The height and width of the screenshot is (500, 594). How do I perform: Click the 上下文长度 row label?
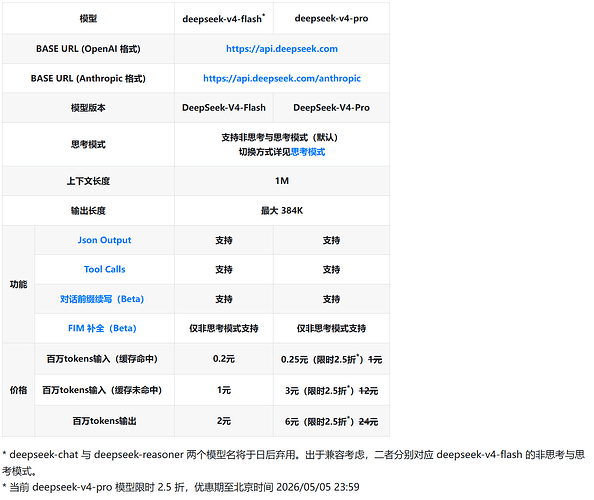[88, 181]
